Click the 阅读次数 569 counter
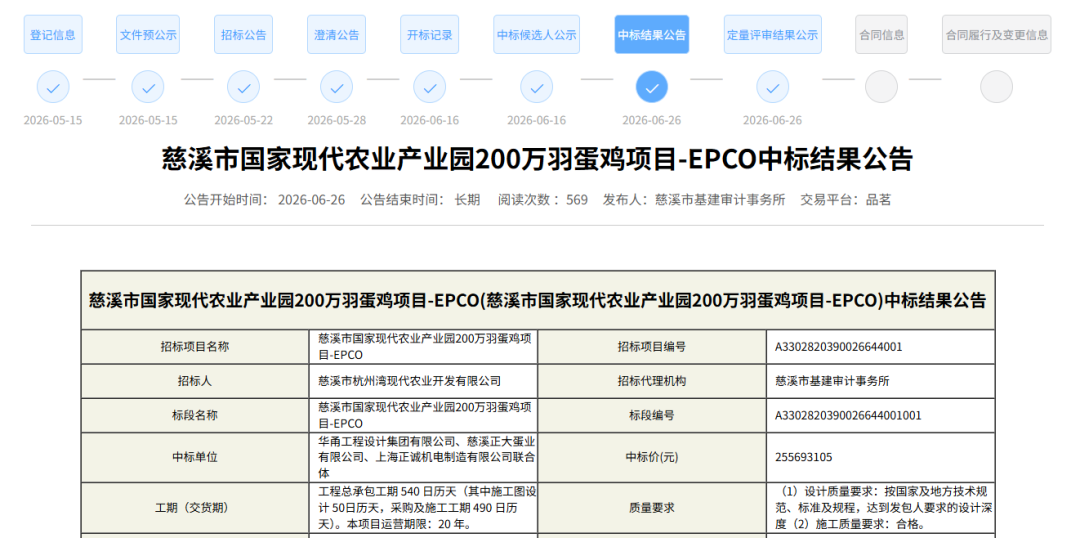The width and height of the screenshot is (1080, 538). [x=543, y=200]
